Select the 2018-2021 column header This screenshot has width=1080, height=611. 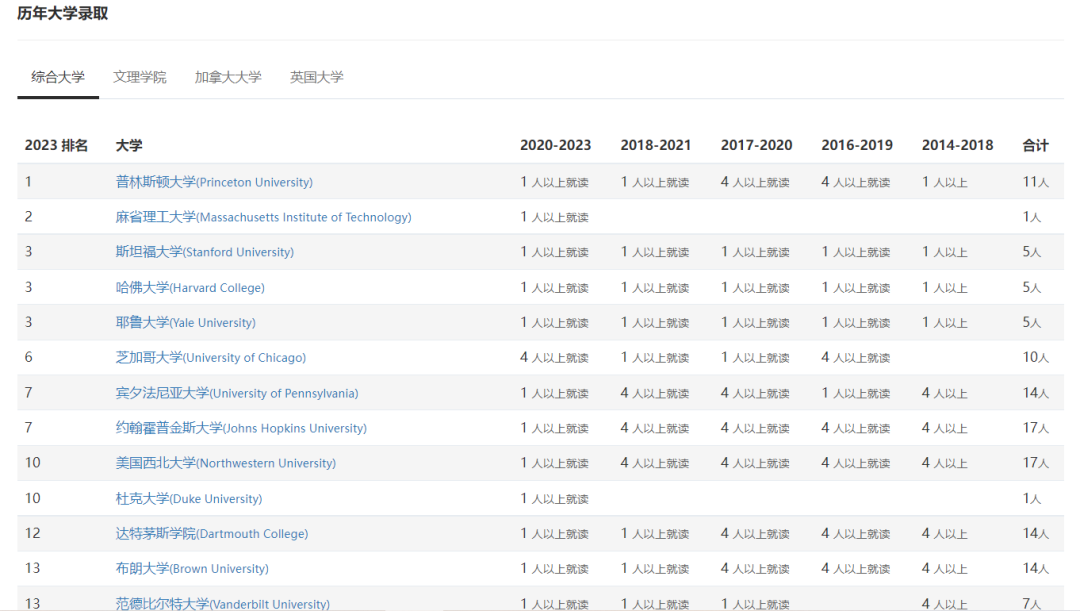(656, 145)
